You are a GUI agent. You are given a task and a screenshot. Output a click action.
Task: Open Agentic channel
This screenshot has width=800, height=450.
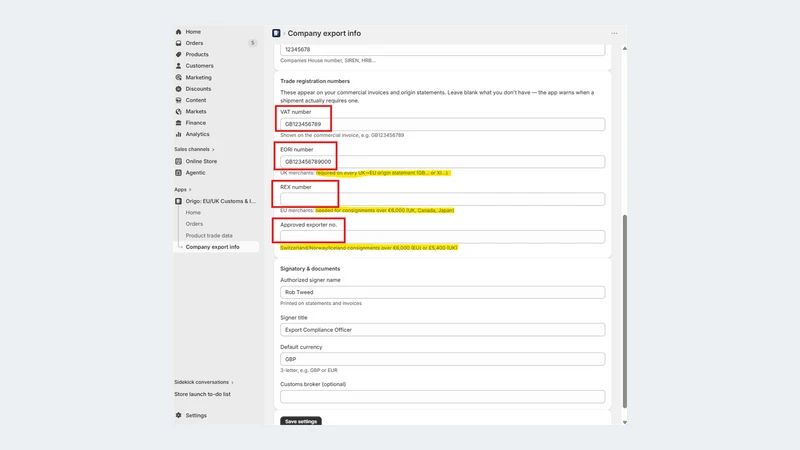[195, 173]
